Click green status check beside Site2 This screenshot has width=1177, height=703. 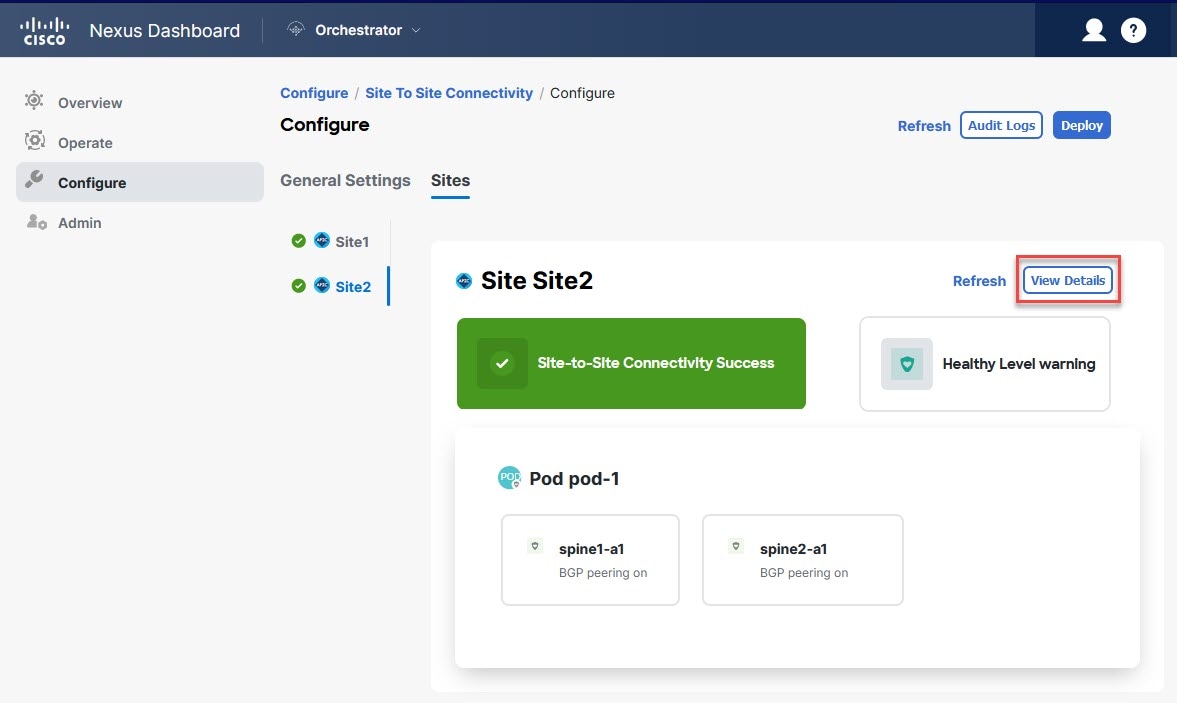[x=299, y=286]
